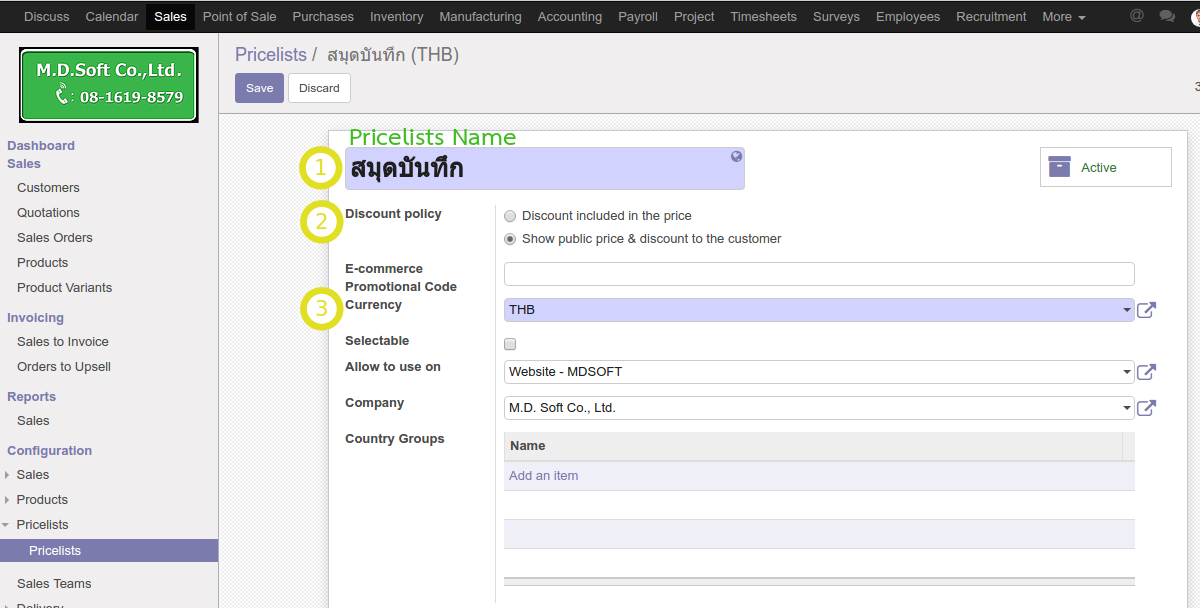This screenshot has width=1200, height=608.
Task: Open external link icon next to Currency
Action: tap(1147, 310)
